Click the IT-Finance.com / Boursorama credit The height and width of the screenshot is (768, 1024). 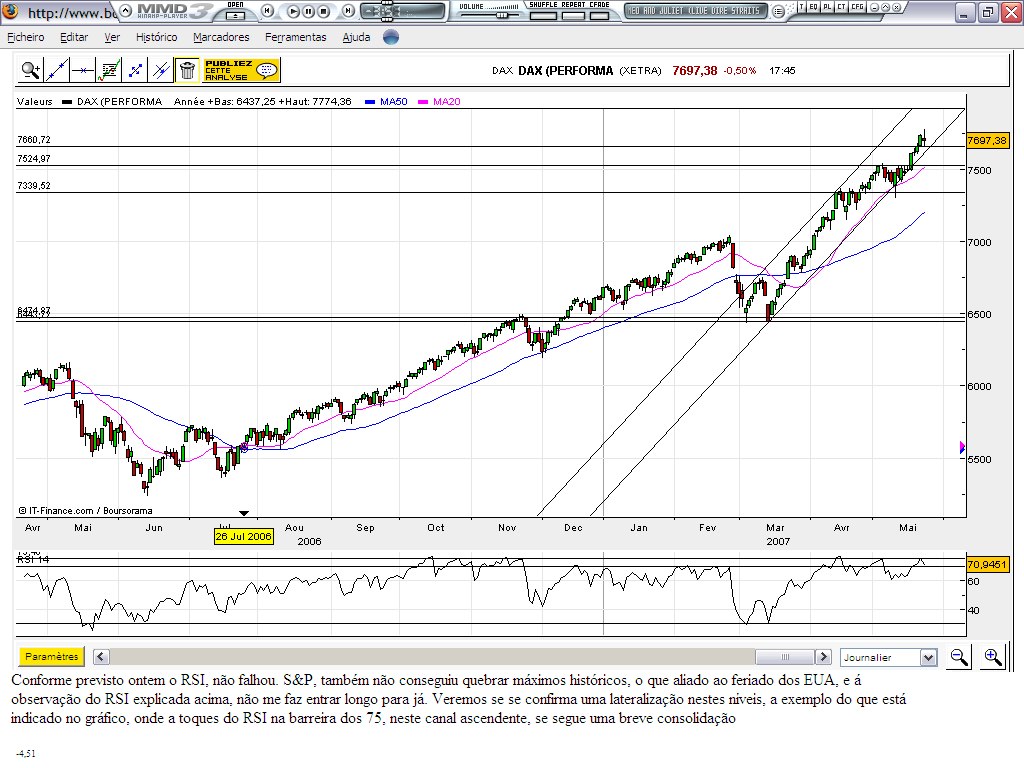pos(85,511)
